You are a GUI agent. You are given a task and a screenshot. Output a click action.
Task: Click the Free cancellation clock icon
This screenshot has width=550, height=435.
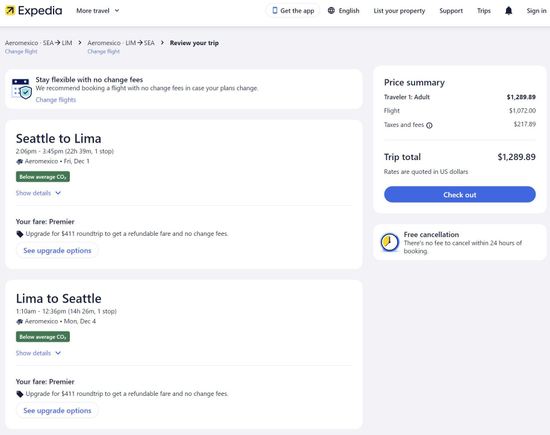(390, 242)
